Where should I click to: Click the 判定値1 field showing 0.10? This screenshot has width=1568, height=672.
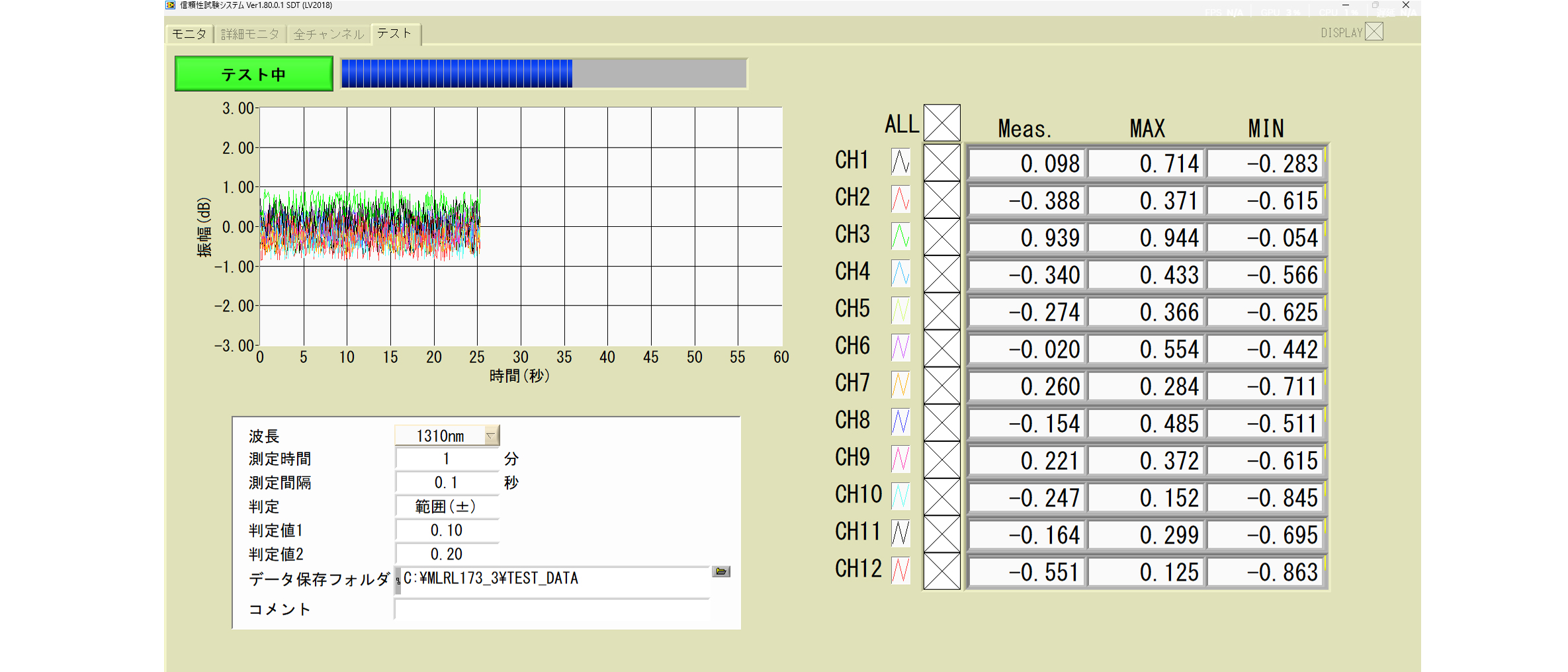[447, 530]
